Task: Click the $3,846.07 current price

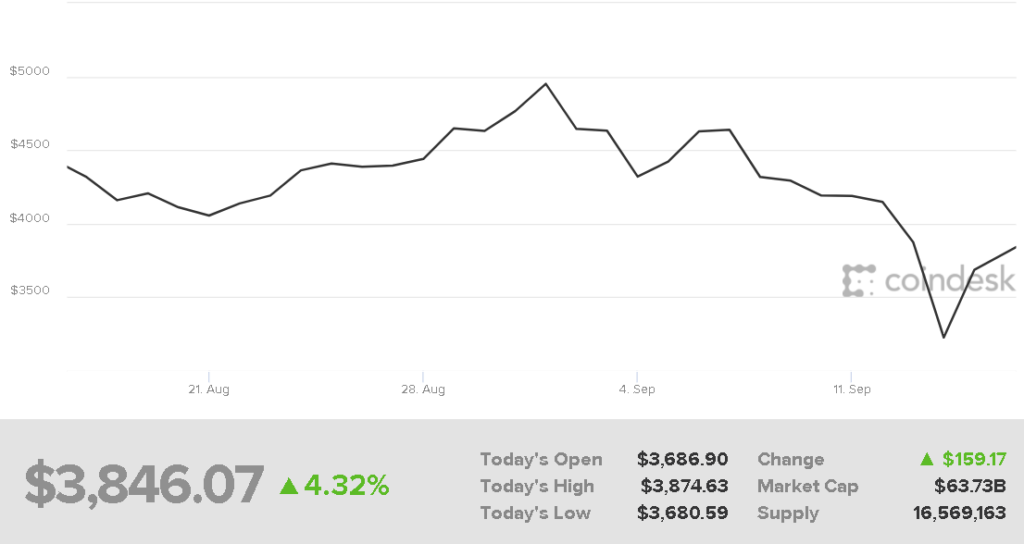Action: 145,485
